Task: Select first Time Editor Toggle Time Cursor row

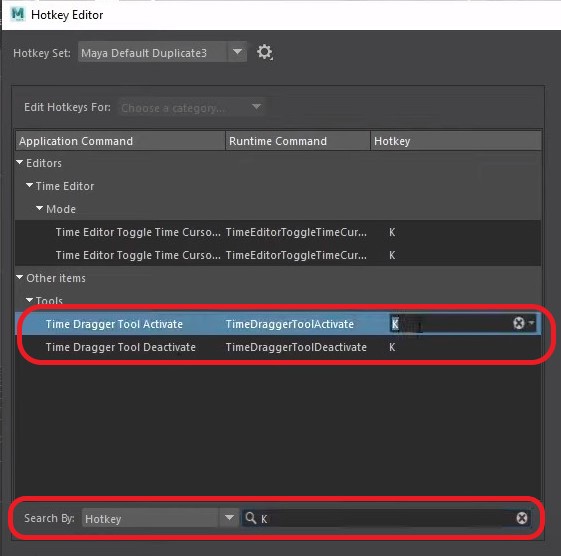Action: [x=278, y=232]
